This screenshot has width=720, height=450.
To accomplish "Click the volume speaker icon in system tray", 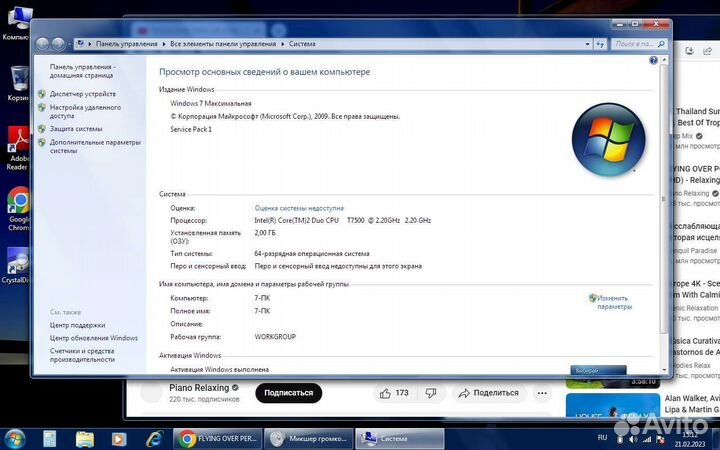I will (634, 439).
